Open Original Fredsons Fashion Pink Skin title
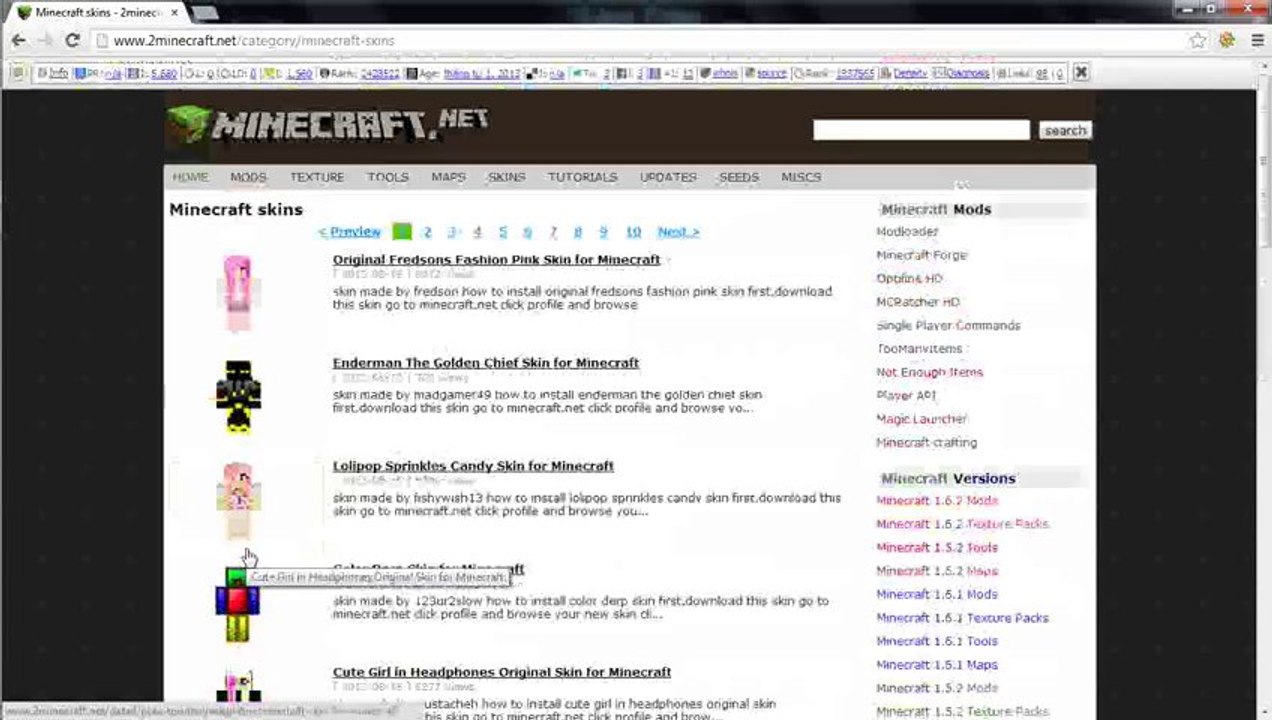1272x720 pixels. click(496, 260)
